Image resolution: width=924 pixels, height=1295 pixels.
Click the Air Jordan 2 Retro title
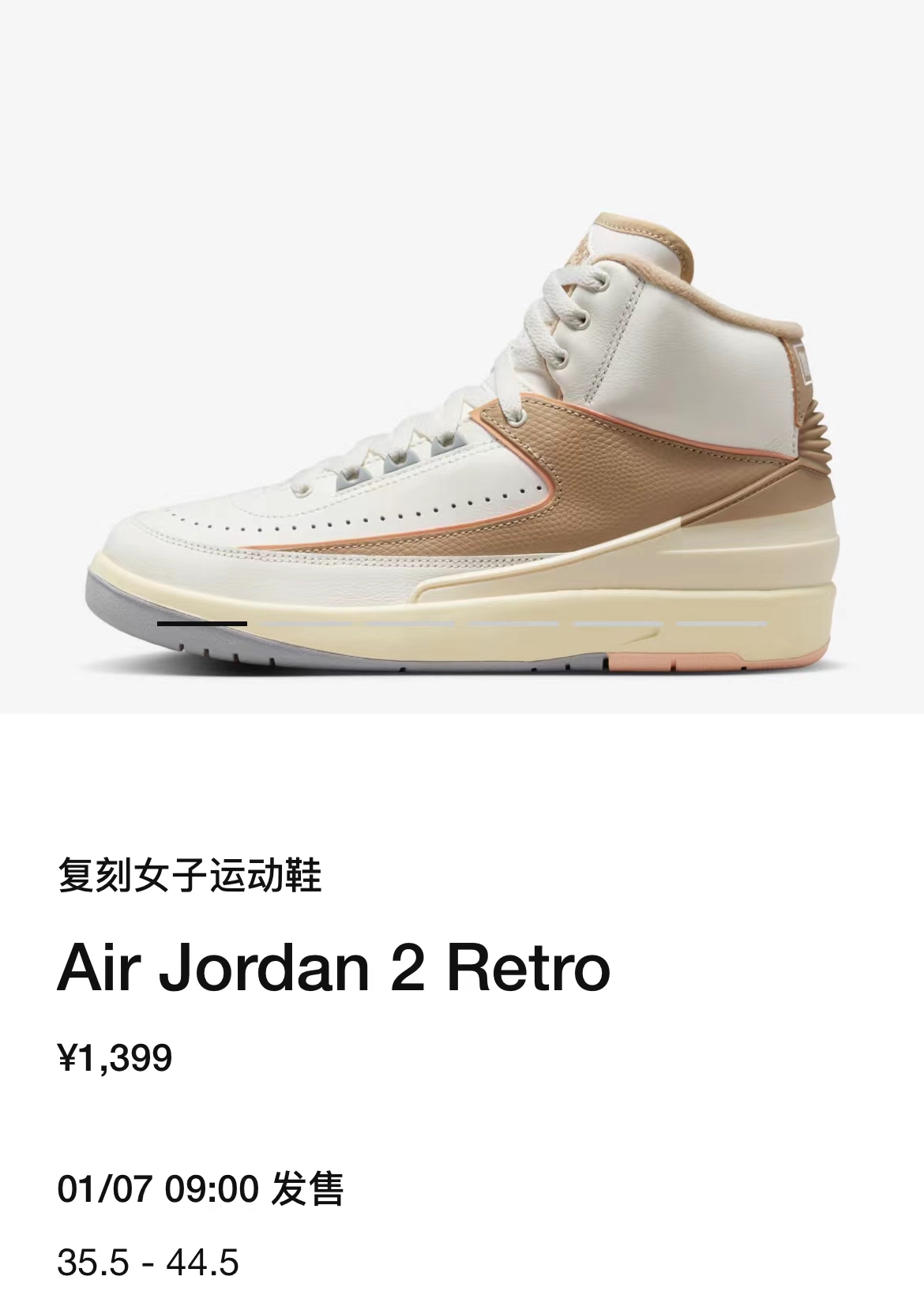click(333, 968)
